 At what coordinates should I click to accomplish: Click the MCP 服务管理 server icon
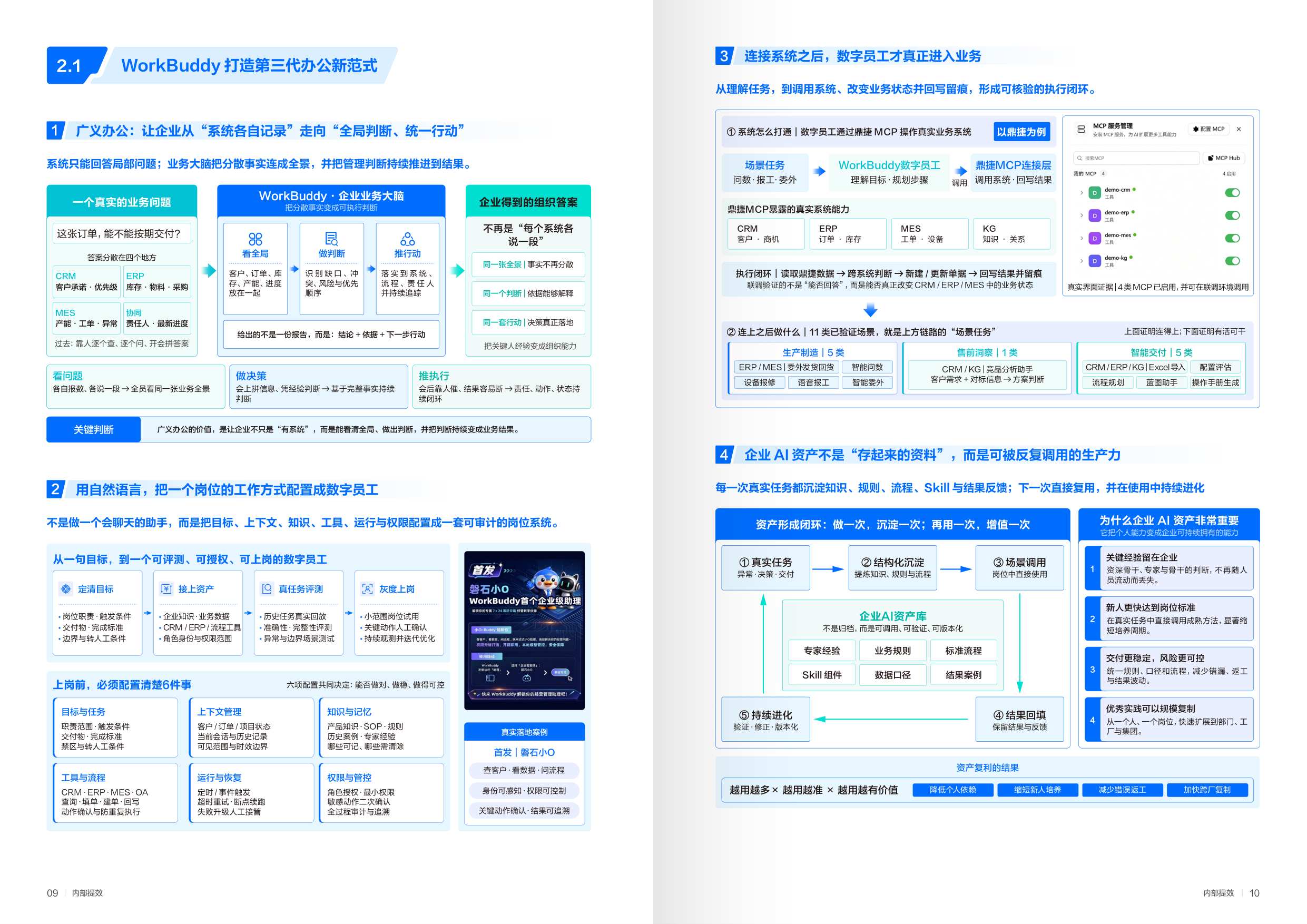click(1080, 129)
